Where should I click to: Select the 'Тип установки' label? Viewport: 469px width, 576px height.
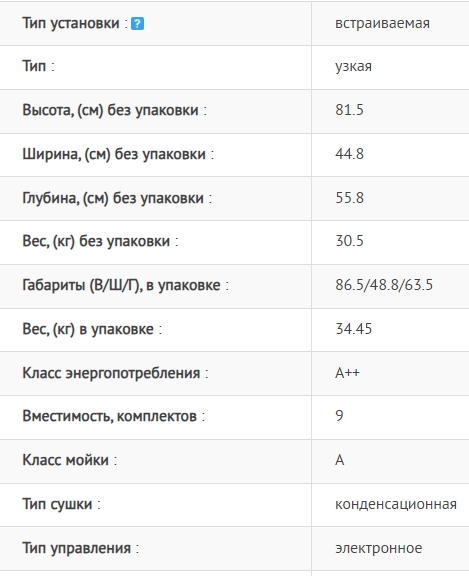pos(71,23)
